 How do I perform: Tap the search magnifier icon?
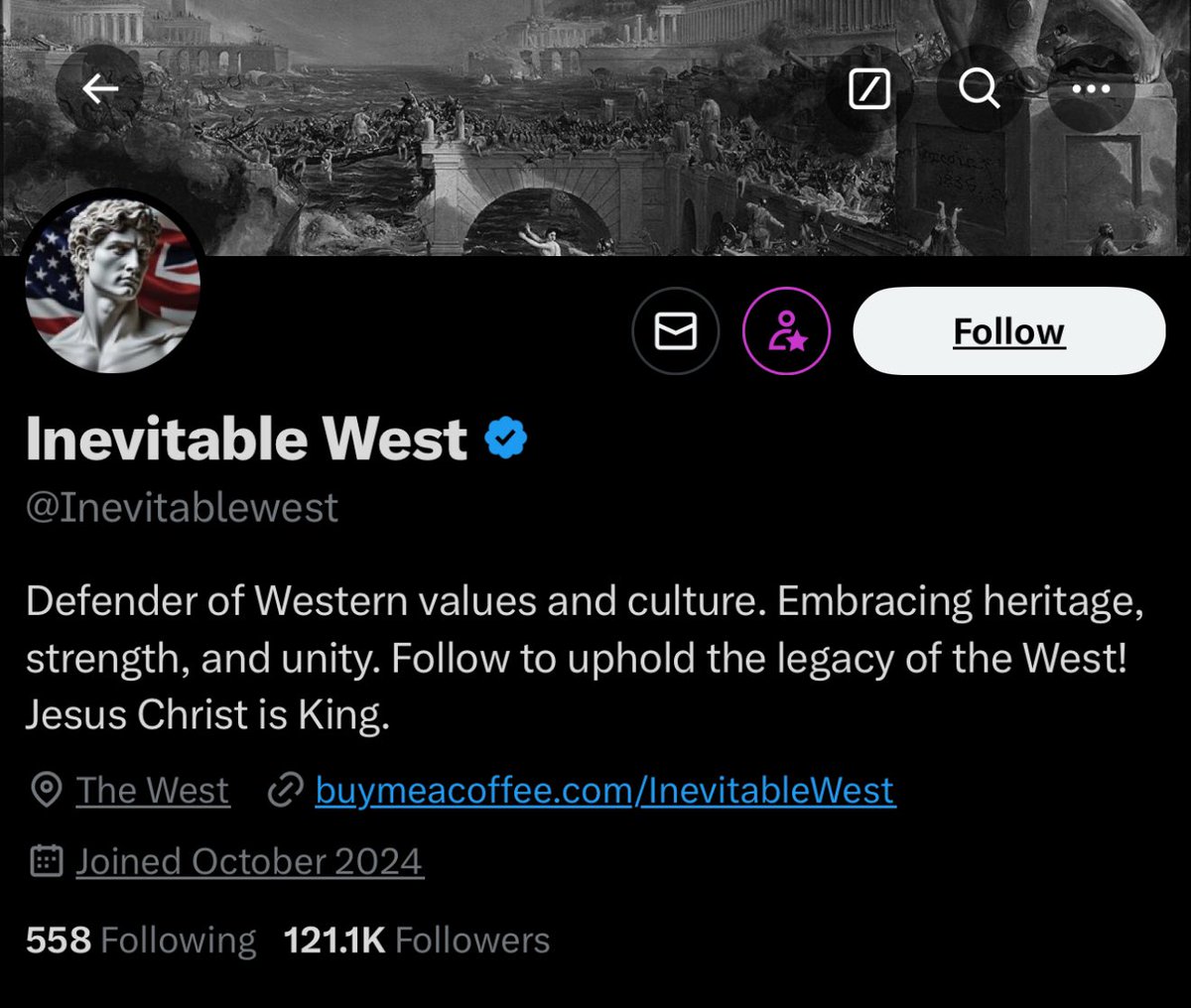pos(979,89)
